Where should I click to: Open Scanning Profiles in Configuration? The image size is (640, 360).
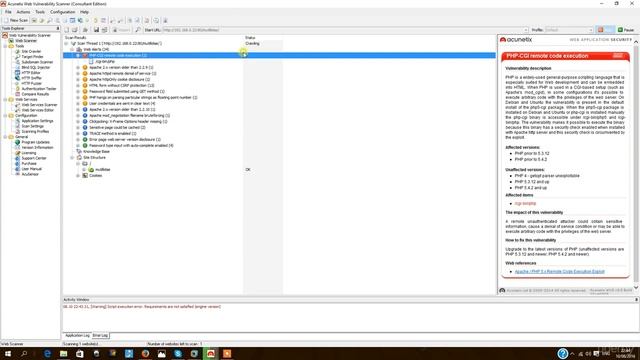pyautogui.click(x=35, y=131)
